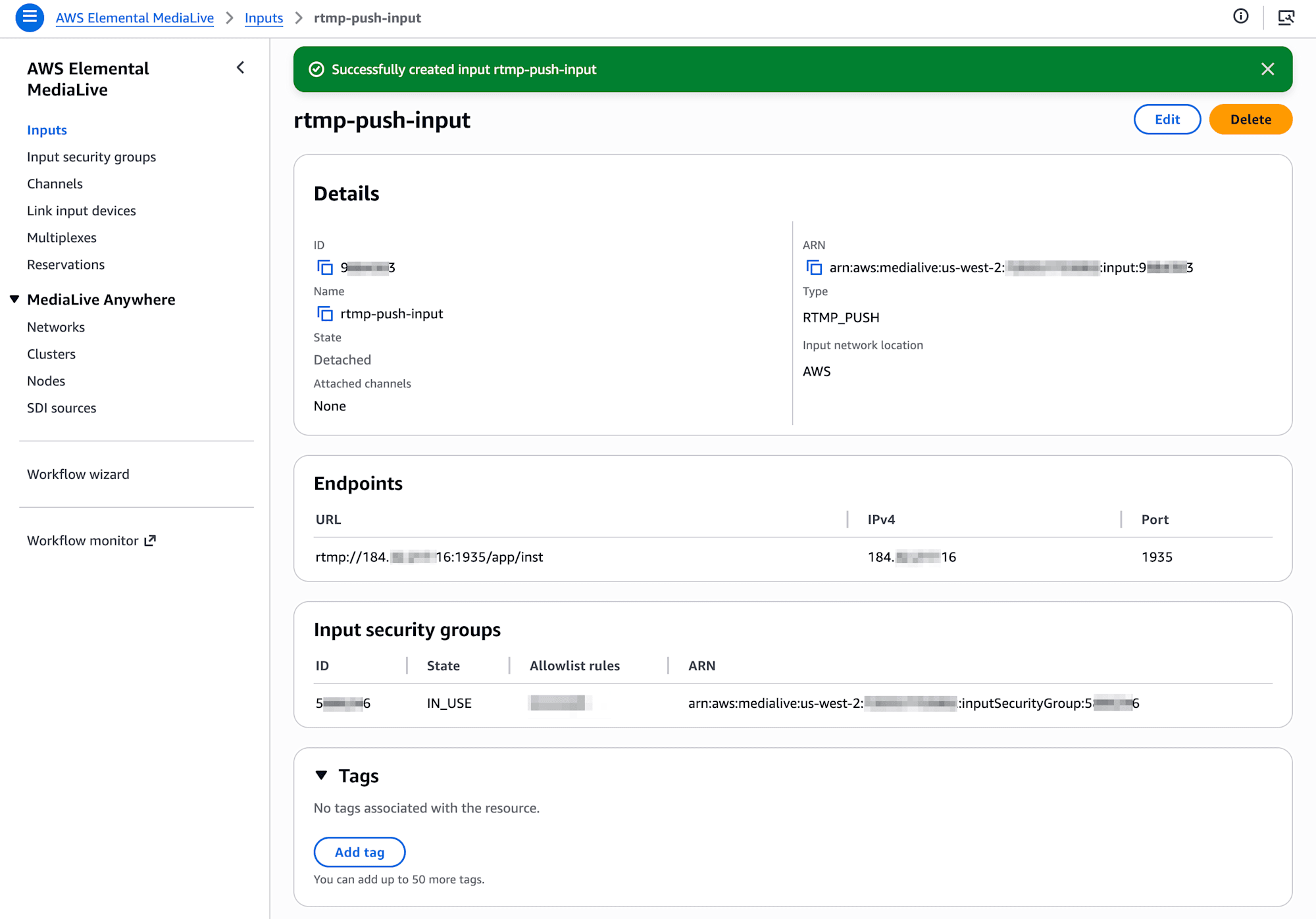
Task: Click the info circle icon
Action: click(x=1240, y=17)
